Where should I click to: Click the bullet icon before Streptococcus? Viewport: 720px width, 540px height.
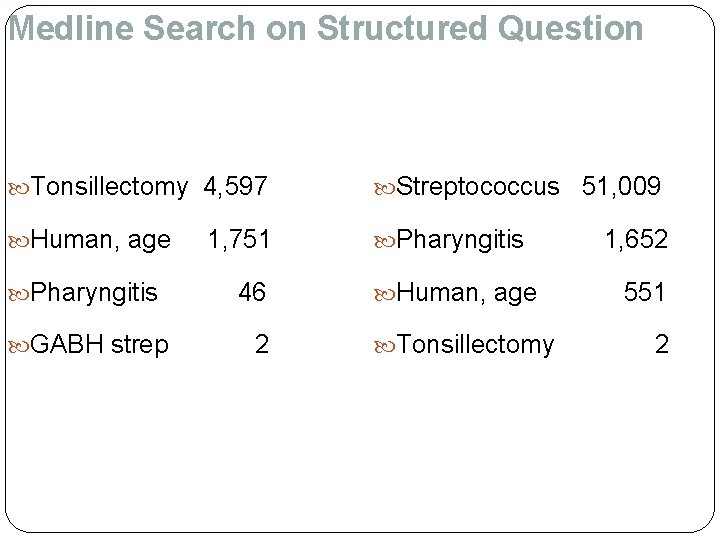point(386,186)
